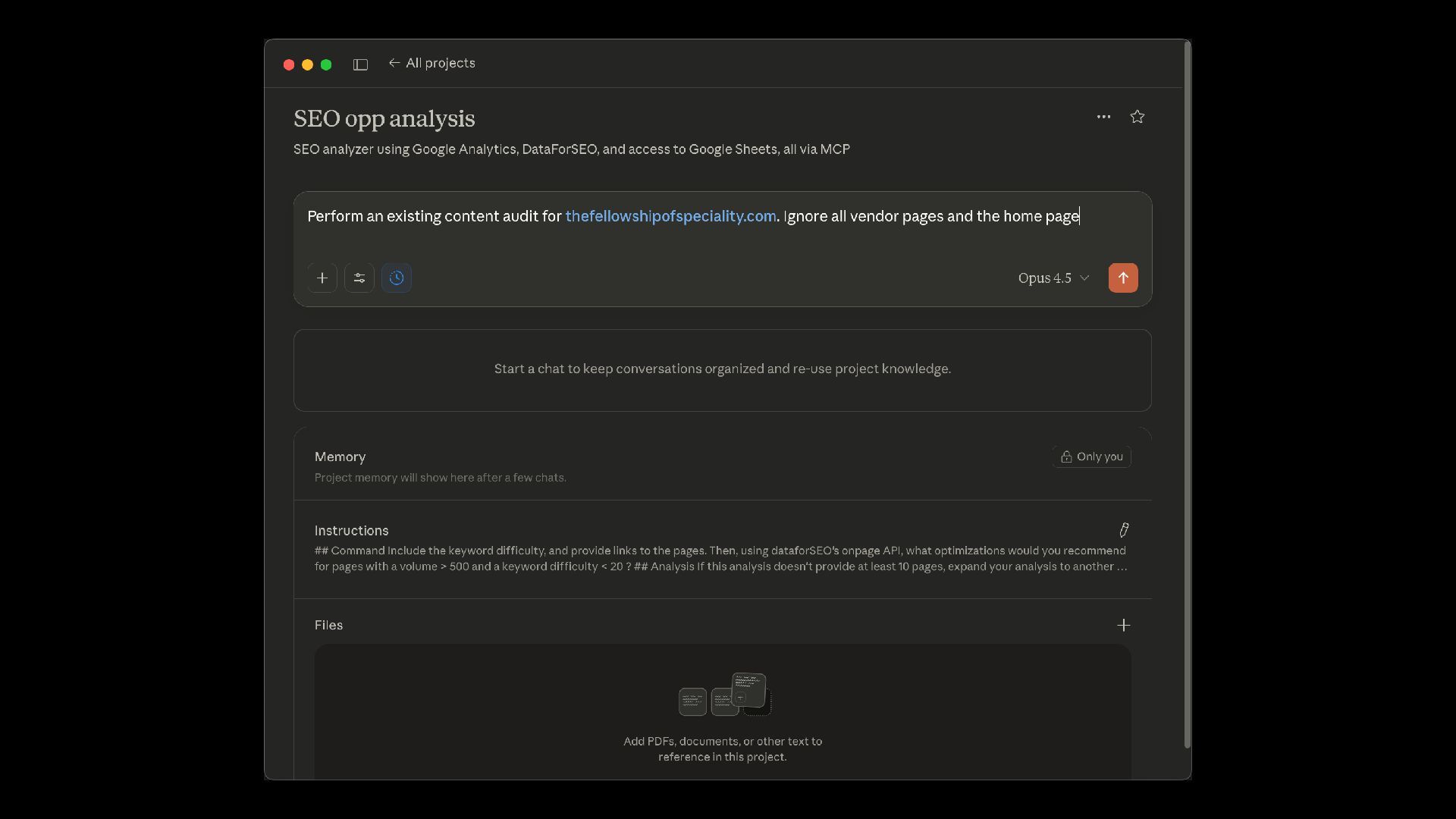Click the instructions text preview
This screenshot has height=819, width=1456.
(x=720, y=559)
